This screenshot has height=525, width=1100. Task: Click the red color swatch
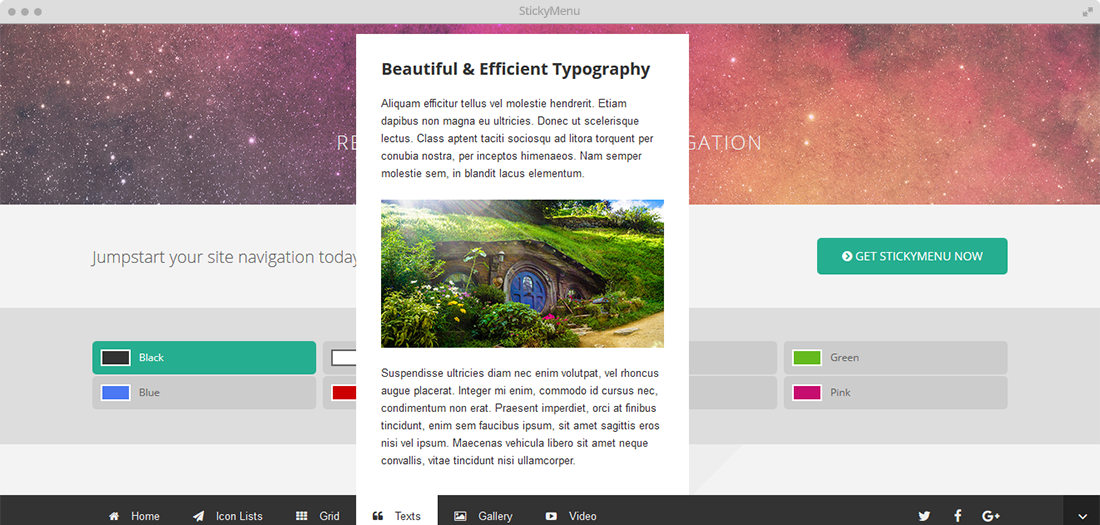pos(344,392)
